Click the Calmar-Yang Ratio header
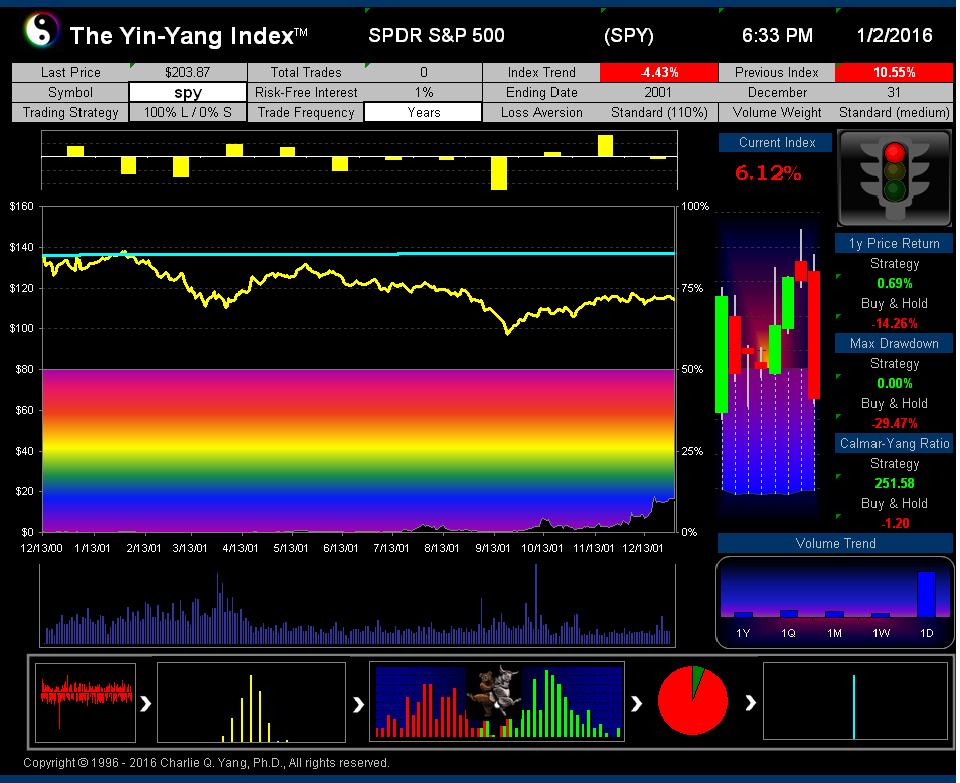This screenshot has width=960, height=783. click(x=894, y=443)
